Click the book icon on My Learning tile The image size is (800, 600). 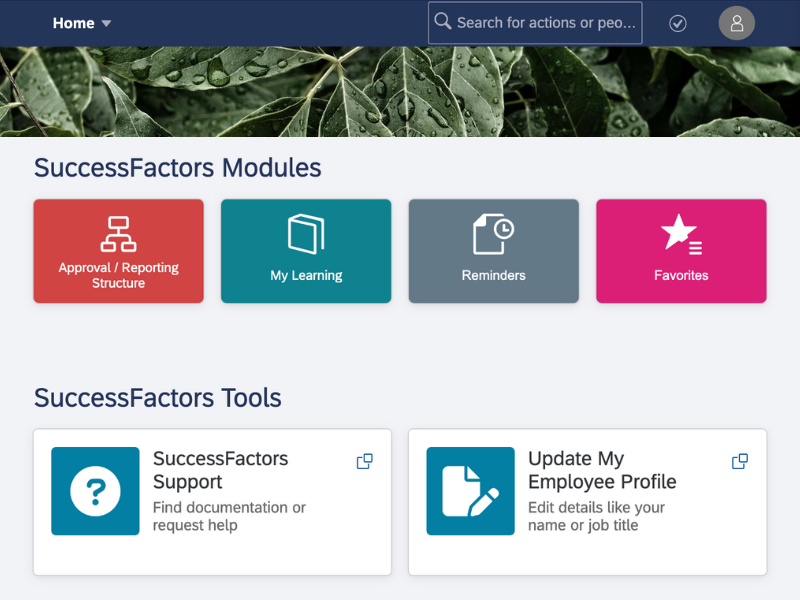tap(306, 234)
